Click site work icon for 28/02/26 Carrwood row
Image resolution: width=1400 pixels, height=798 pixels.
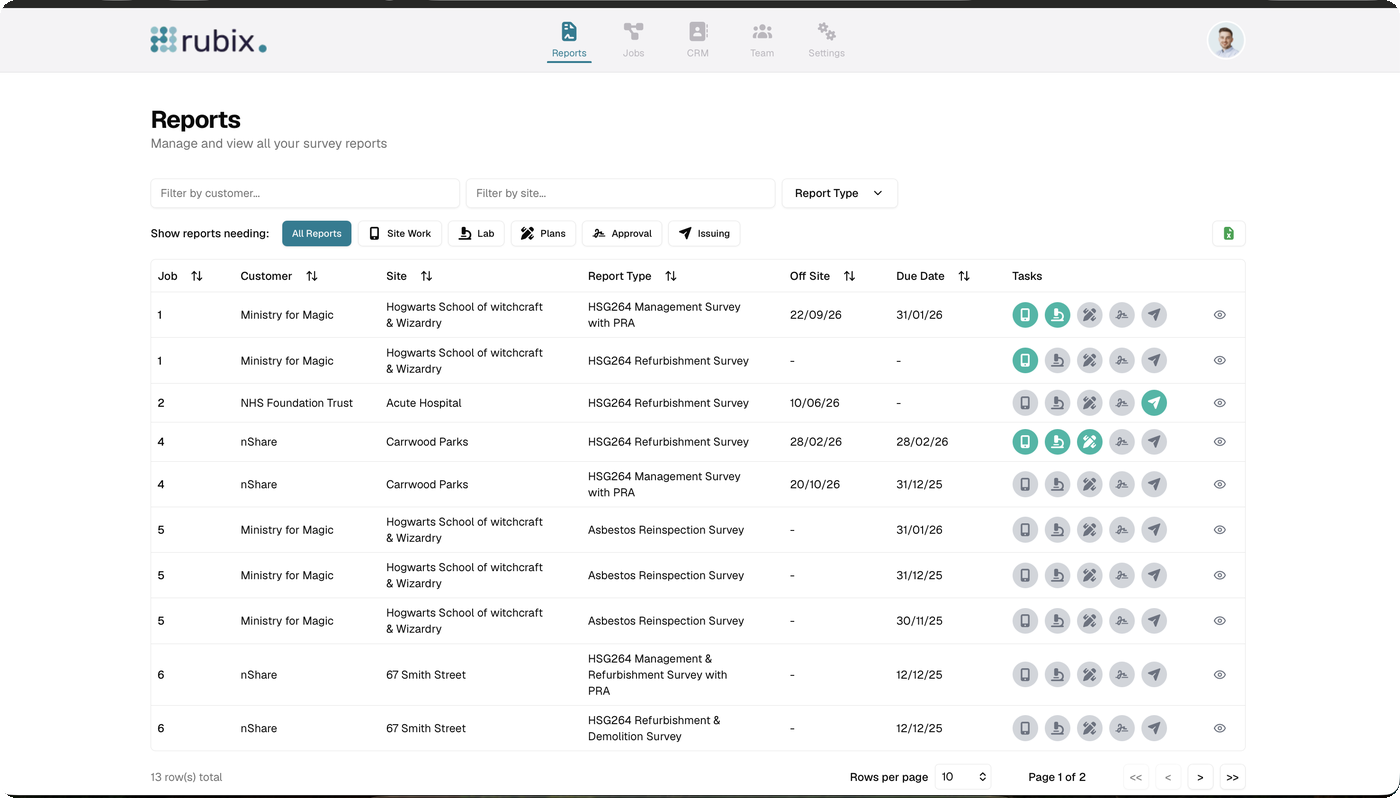pyautogui.click(x=1025, y=442)
